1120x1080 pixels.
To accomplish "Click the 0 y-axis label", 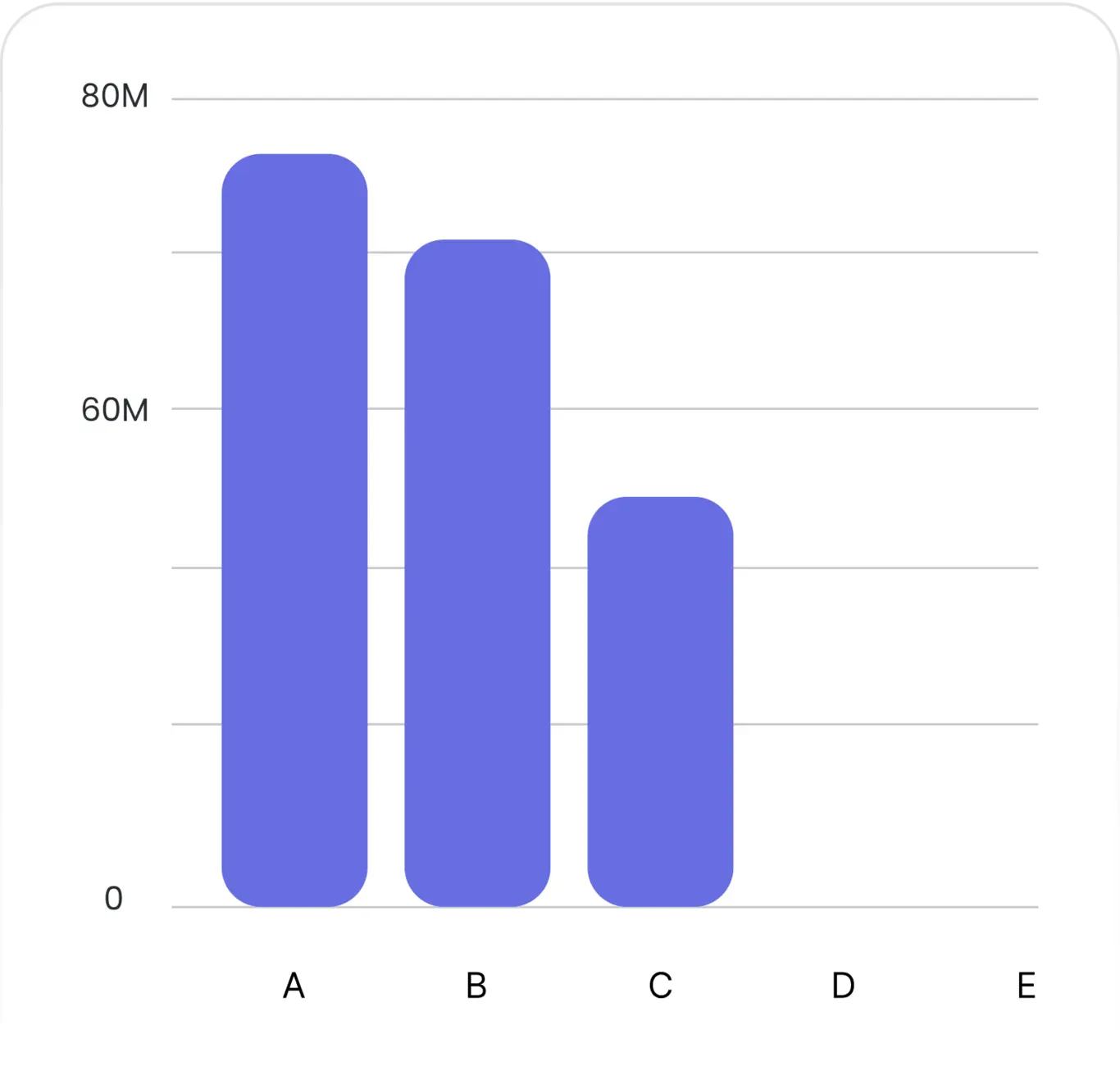I will tap(114, 899).
